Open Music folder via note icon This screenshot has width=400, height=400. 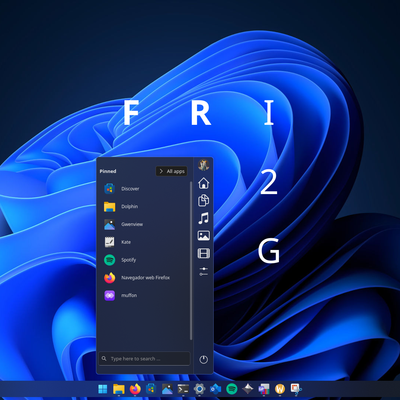[204, 218]
